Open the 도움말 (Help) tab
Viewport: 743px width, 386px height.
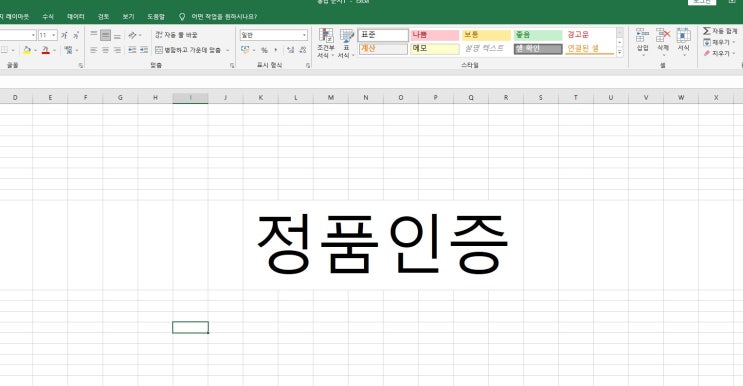tap(155, 17)
